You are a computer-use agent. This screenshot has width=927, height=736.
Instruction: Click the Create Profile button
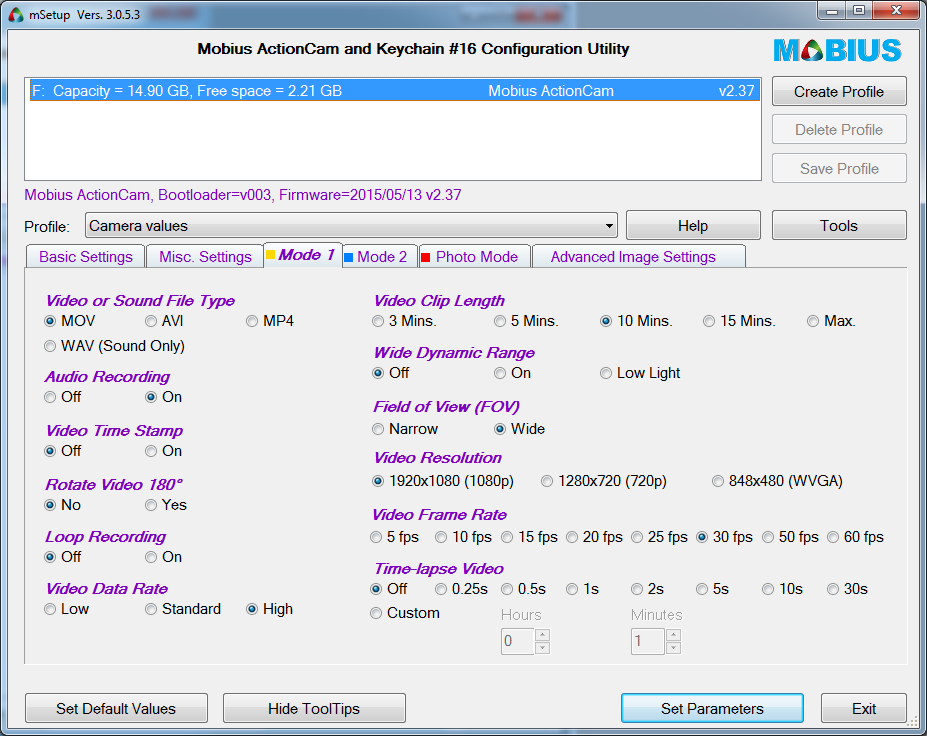(838, 92)
